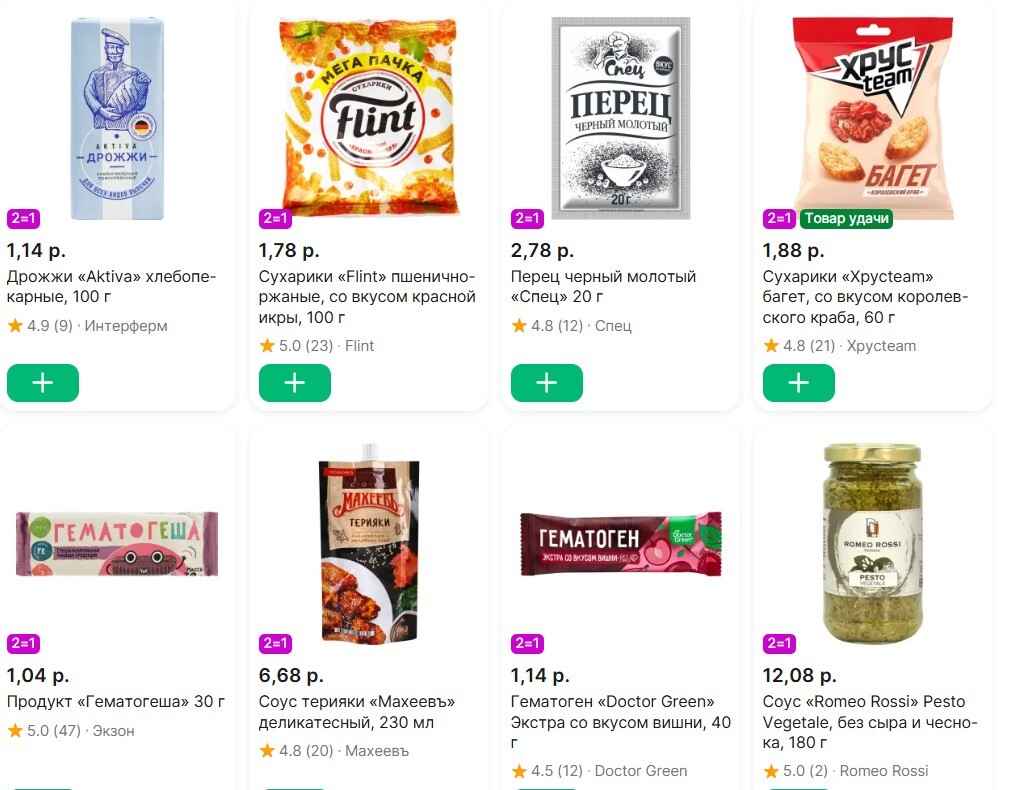Open the 'Перец черный молотый «Спец»' title link
Screen dimensions: 1016x790
coord(603,286)
